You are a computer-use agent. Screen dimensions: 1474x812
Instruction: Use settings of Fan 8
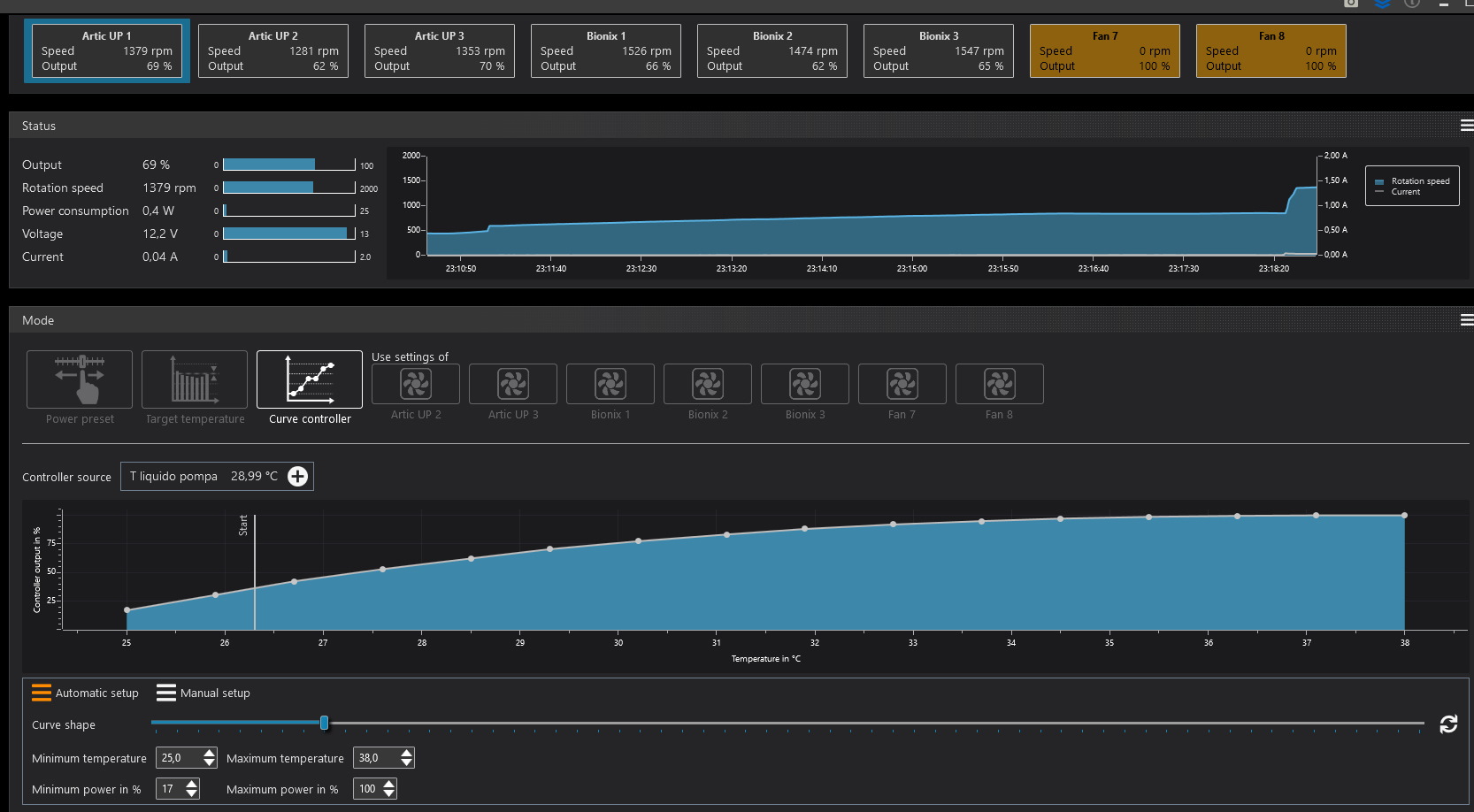[1000, 384]
